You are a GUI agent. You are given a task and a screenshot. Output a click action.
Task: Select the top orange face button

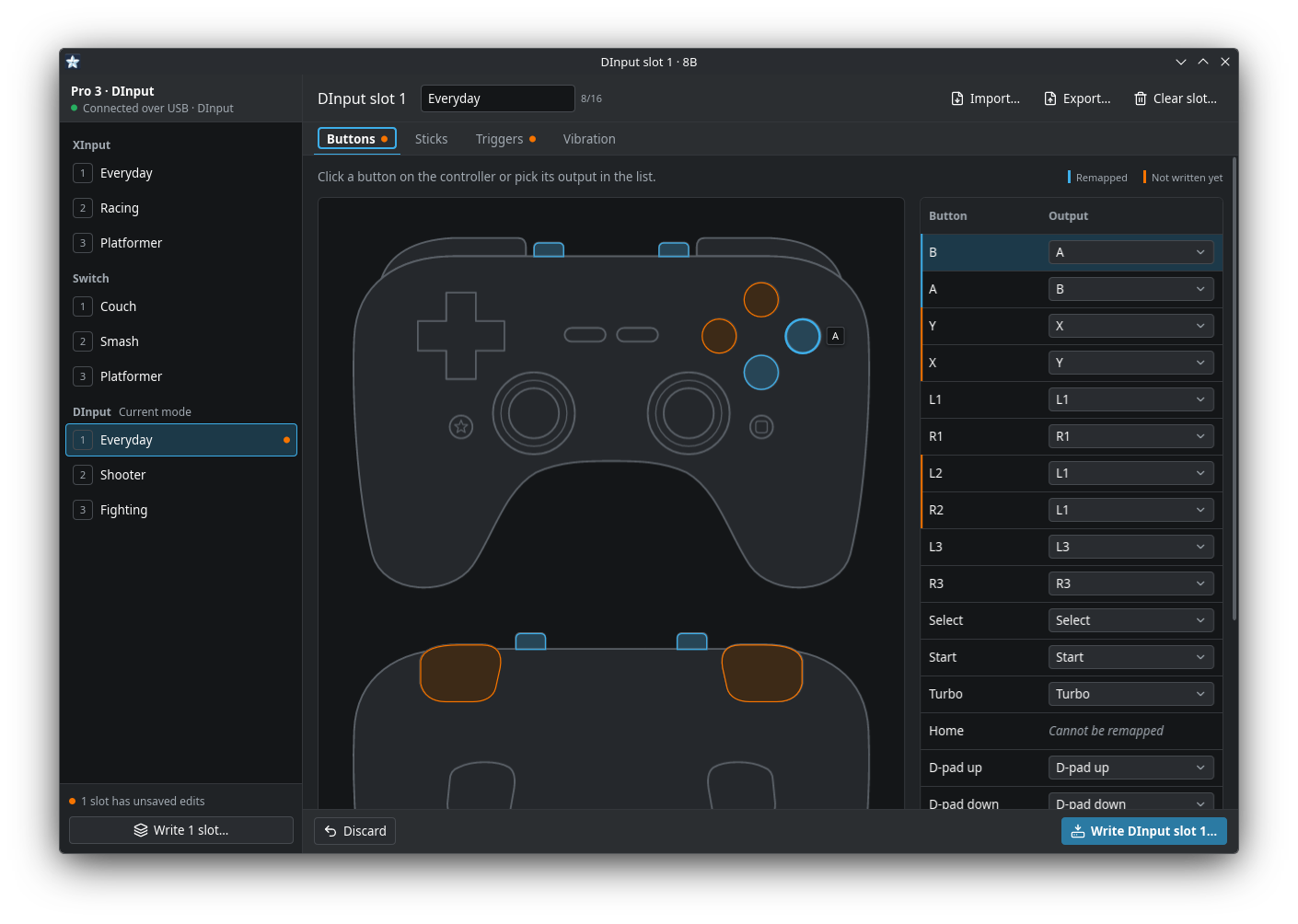coord(761,299)
